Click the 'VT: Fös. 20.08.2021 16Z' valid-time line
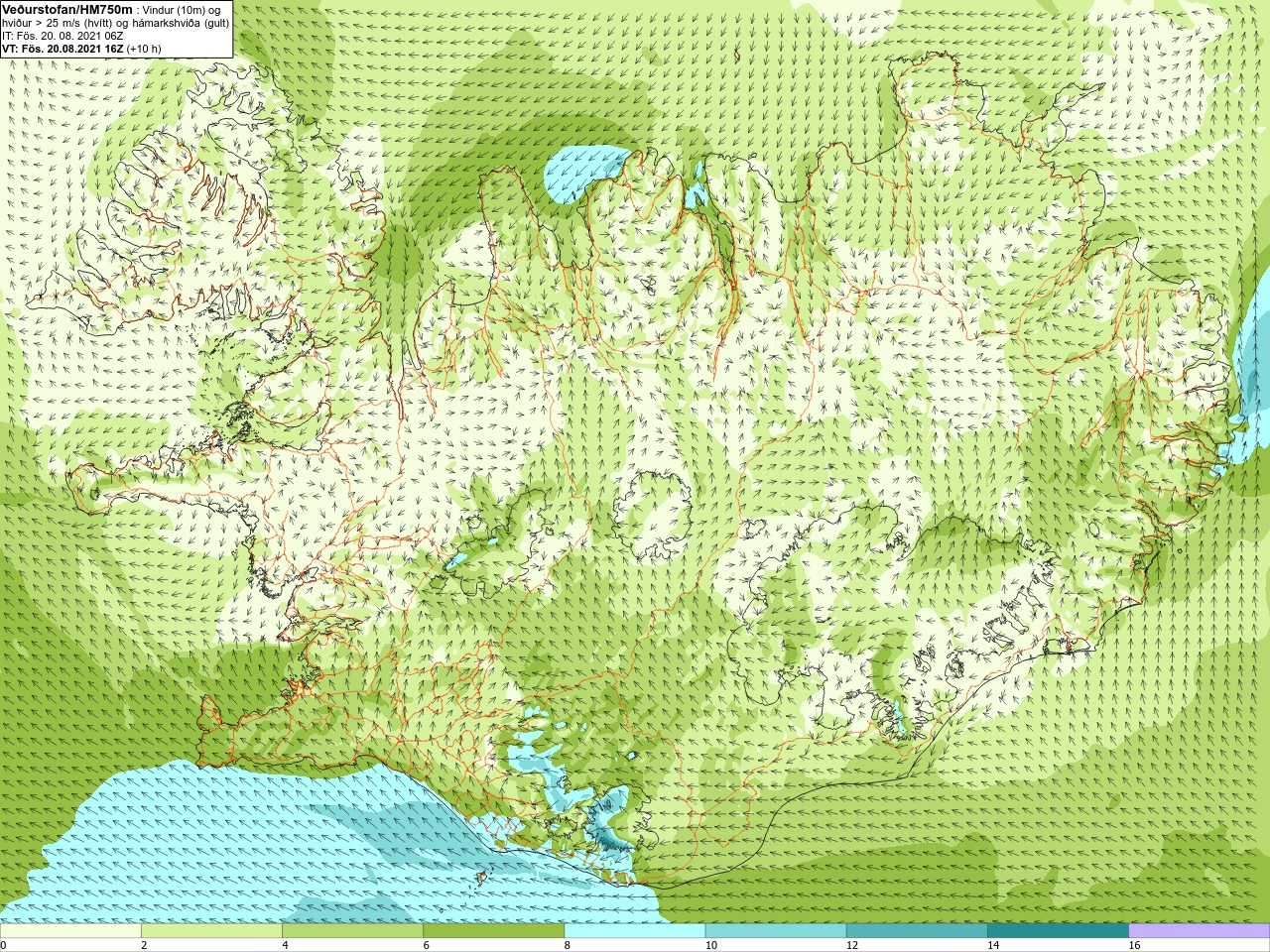 pos(62,49)
